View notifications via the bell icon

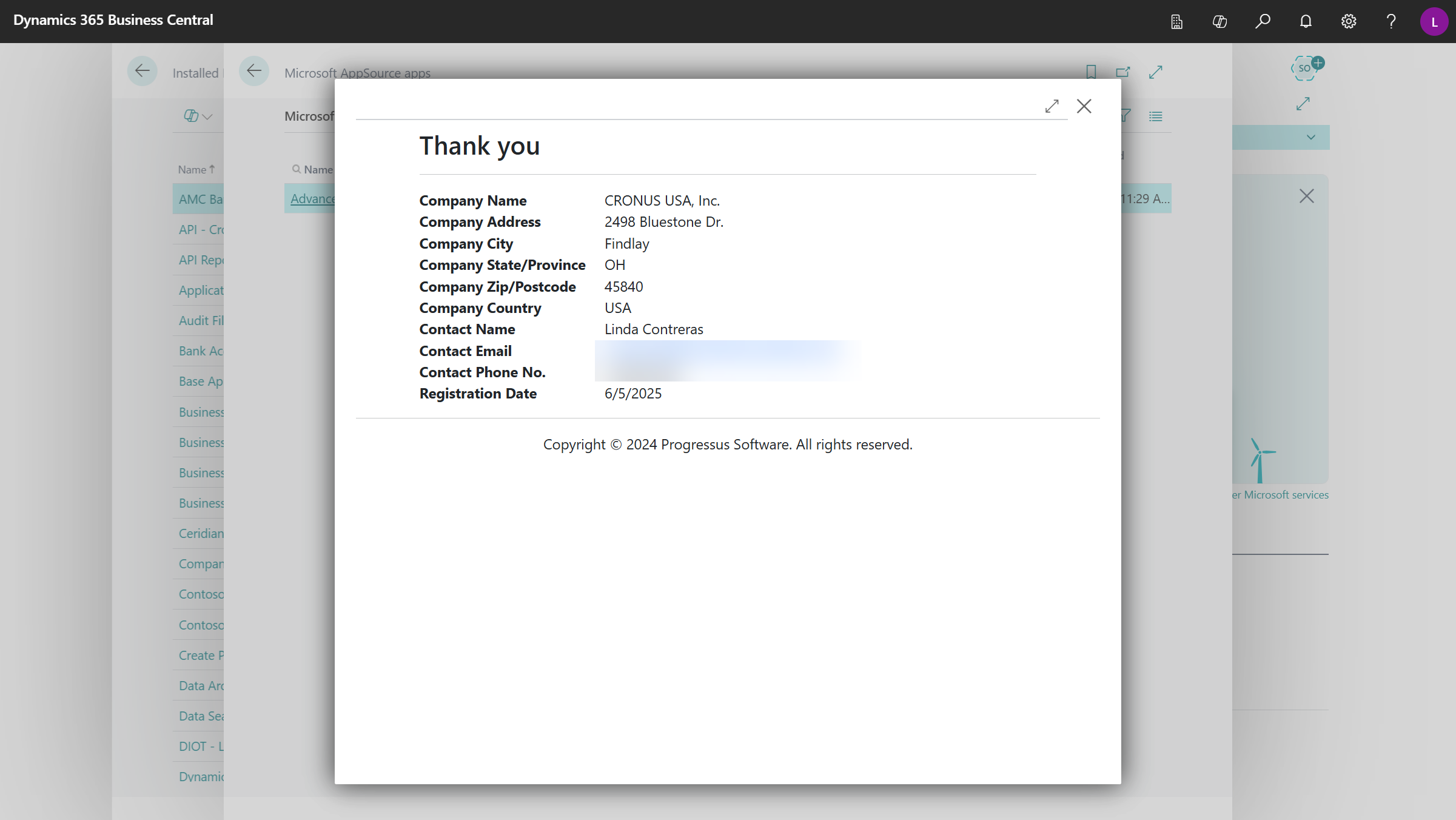(1305, 21)
